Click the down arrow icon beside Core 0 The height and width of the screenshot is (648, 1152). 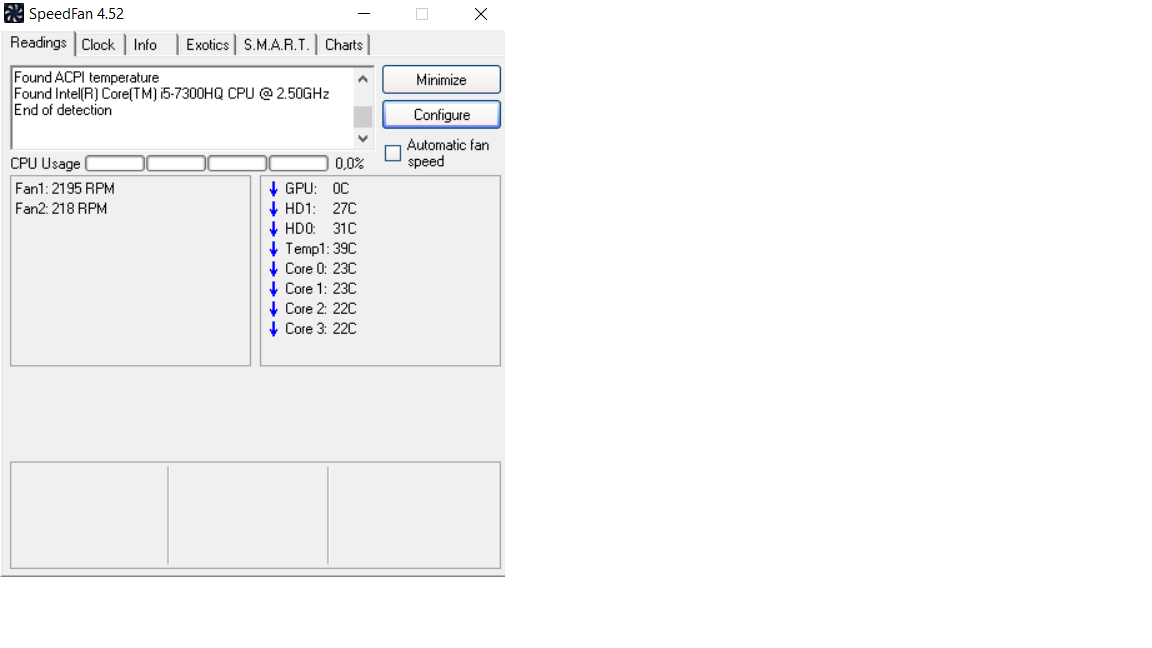tap(273, 269)
